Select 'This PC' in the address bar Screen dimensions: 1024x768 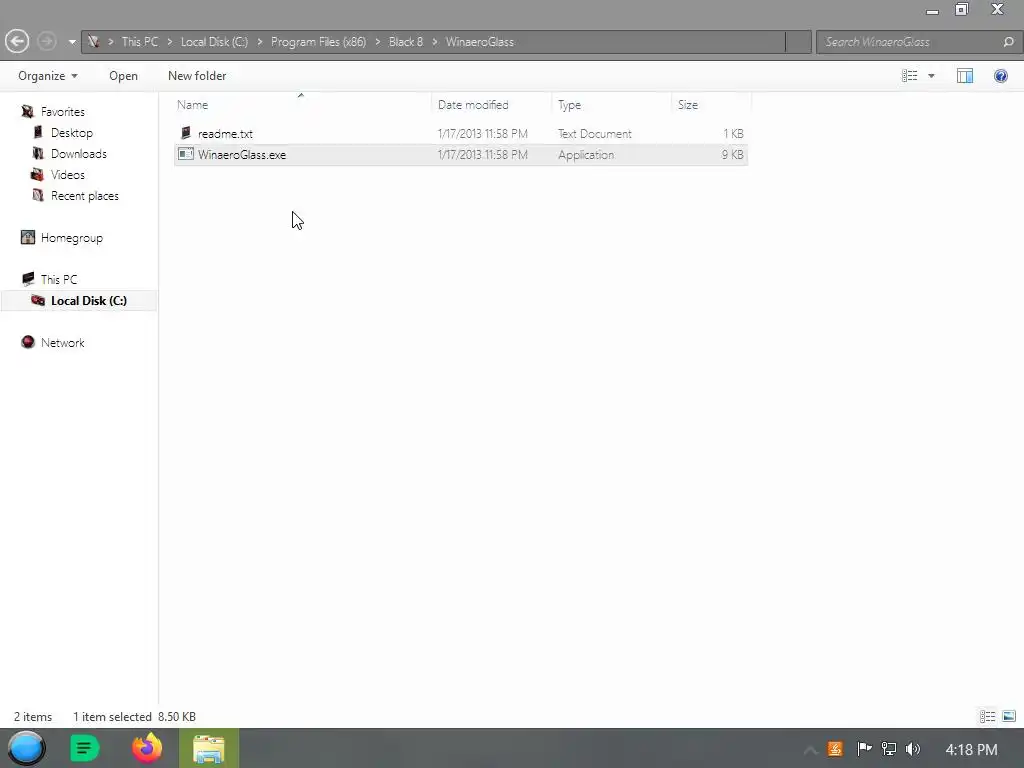(x=140, y=42)
